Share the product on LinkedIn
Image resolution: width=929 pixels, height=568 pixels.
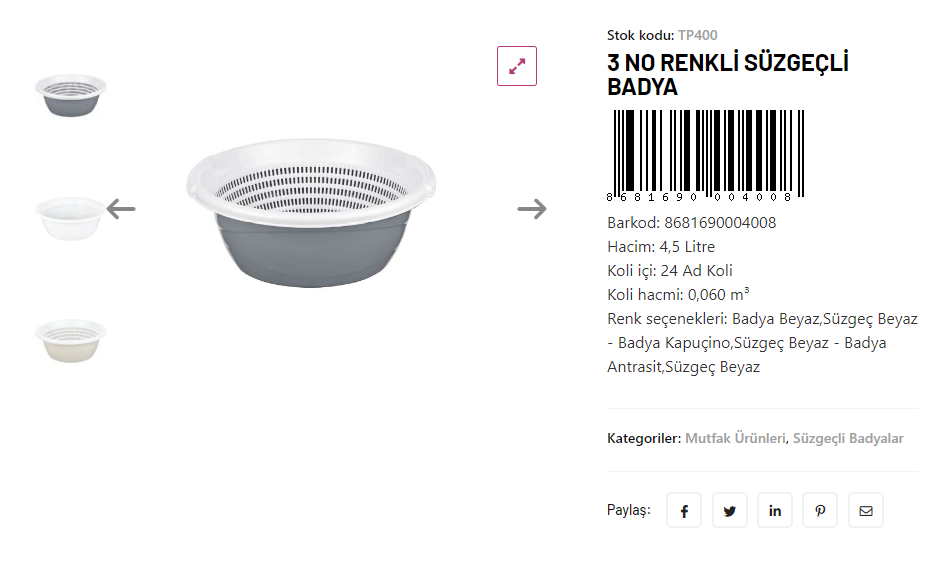click(x=775, y=510)
